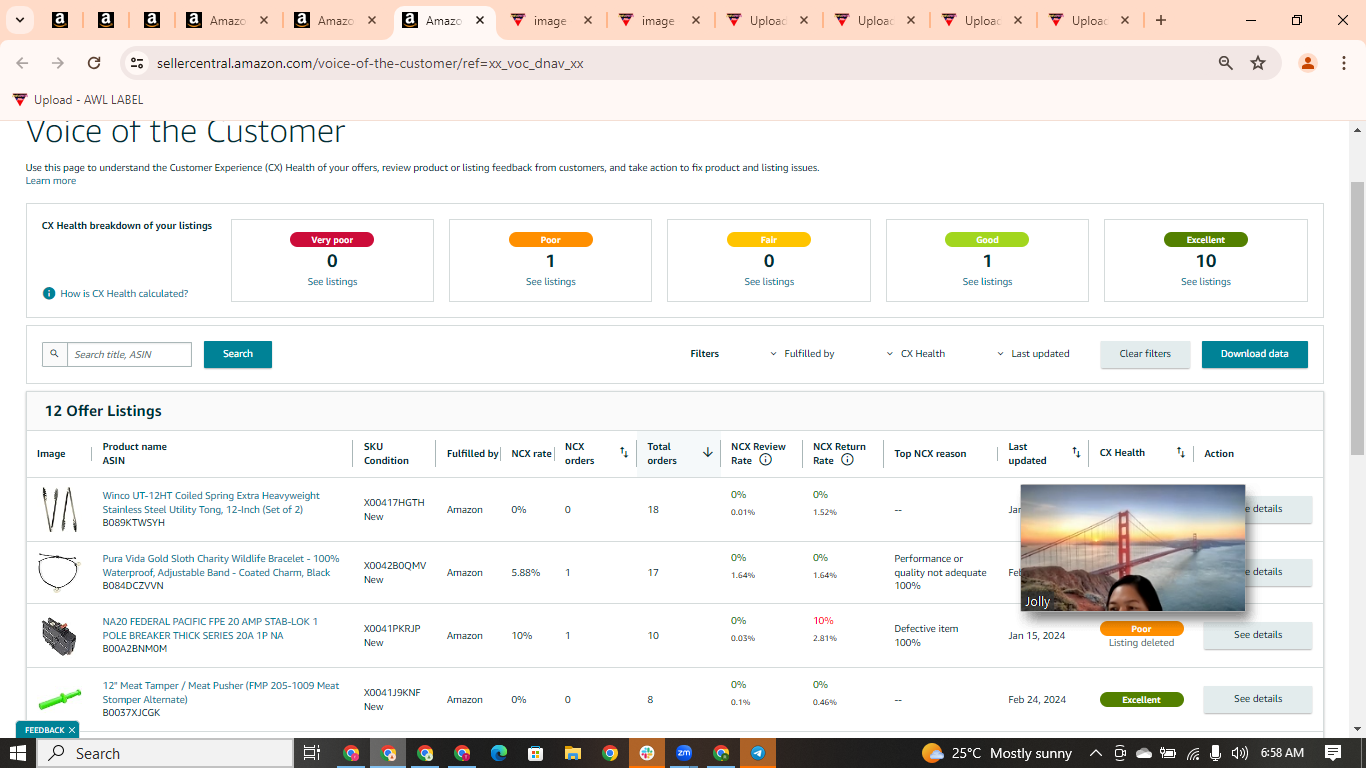Expand the CX Health filter dropdown

click(916, 354)
